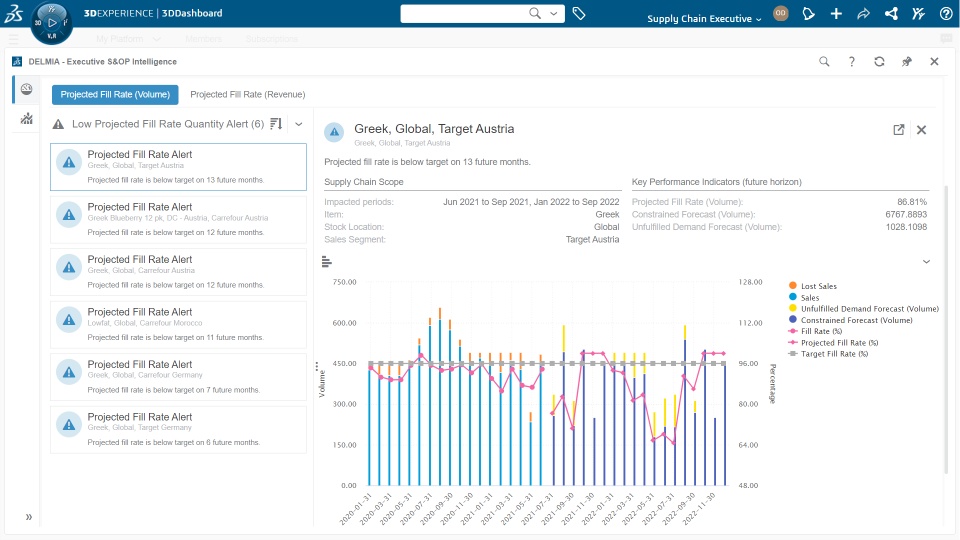The image size is (960, 540).
Task: Open the tools cross icon in top bar
Action: point(918,13)
